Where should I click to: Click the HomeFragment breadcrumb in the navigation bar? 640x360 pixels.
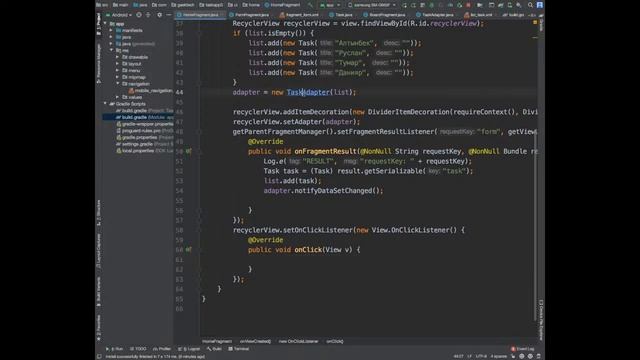282,5
